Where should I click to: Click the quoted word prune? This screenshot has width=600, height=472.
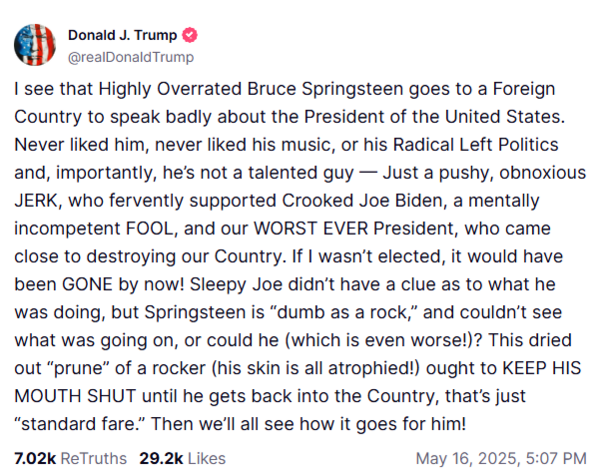[78, 368]
